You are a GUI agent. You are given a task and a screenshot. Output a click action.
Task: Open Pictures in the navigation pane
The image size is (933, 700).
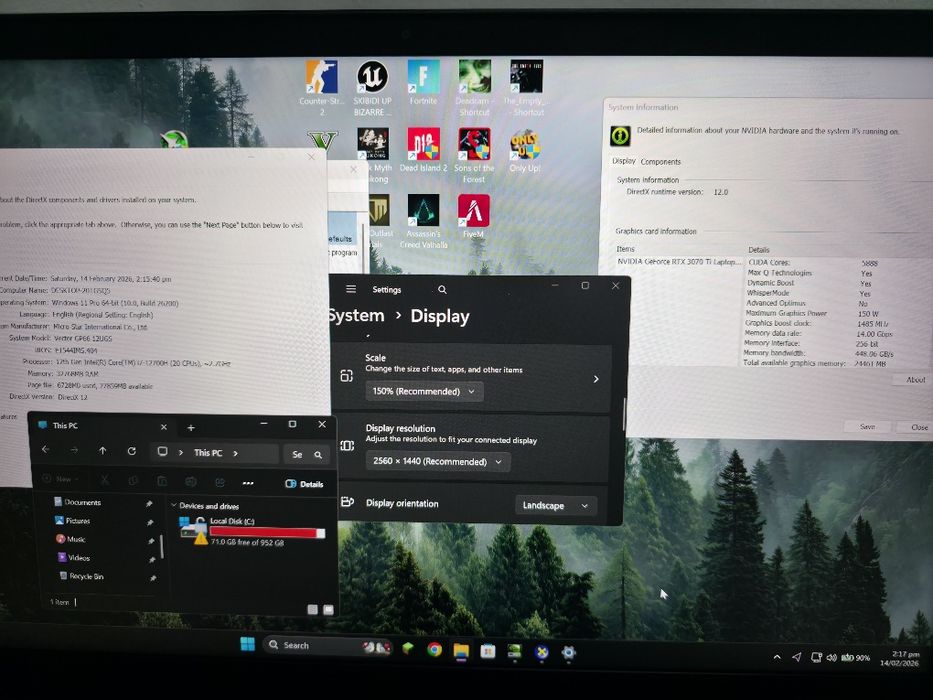tap(77, 520)
